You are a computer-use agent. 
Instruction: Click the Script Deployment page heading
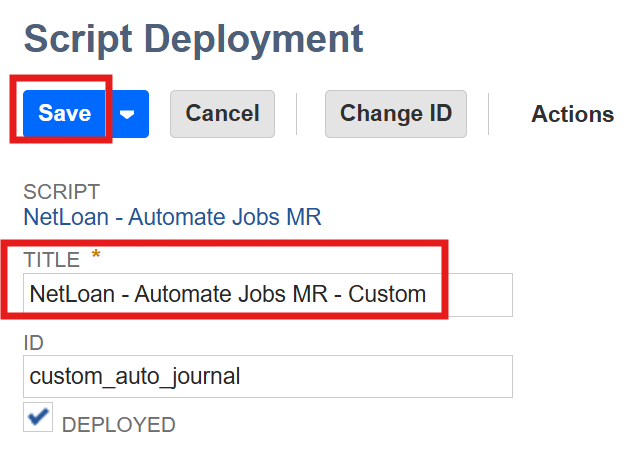[193, 40]
